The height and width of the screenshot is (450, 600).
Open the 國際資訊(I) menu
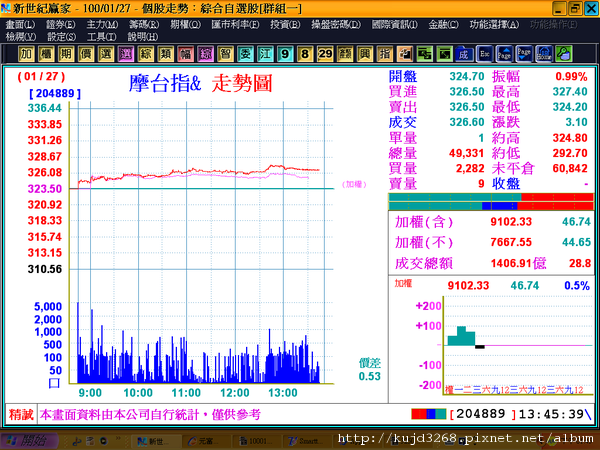coord(395,25)
